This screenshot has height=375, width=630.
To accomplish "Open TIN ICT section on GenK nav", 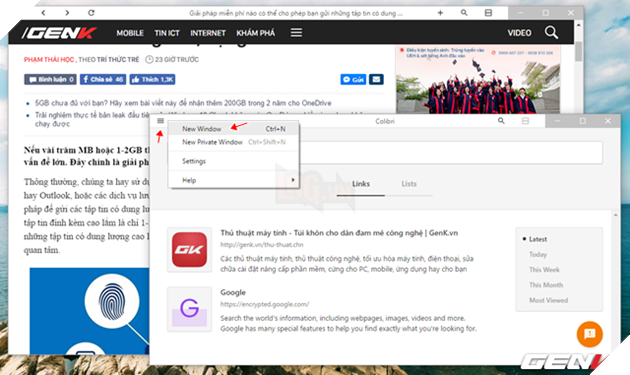I will 167,33.
